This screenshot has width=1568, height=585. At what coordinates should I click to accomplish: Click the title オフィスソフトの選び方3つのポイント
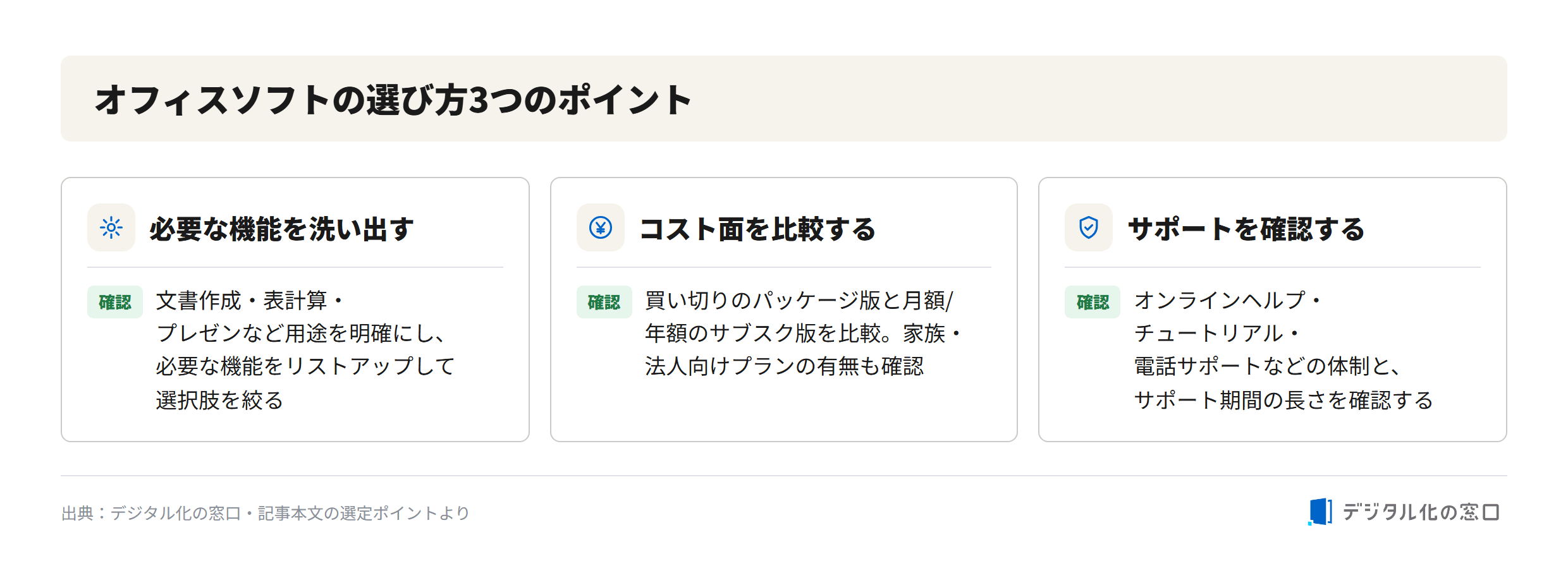393,100
